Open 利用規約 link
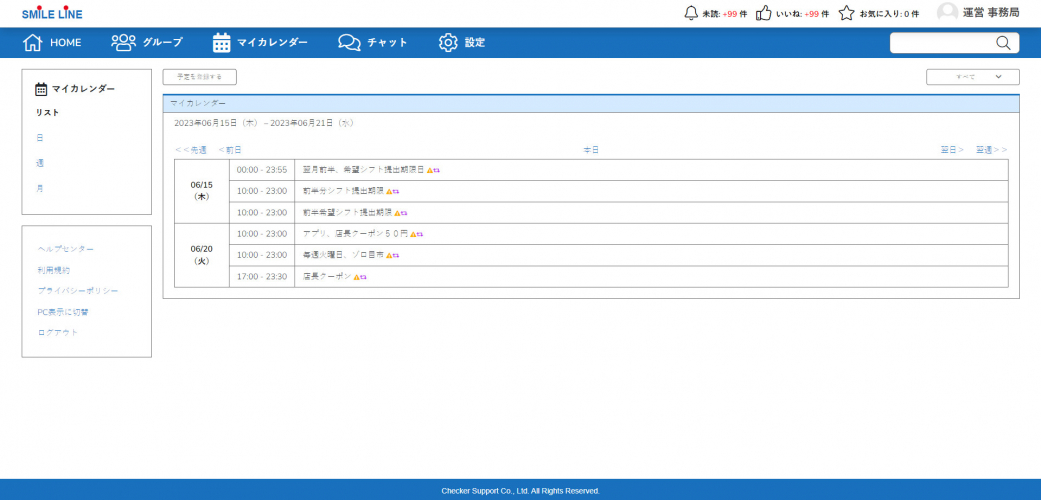Image resolution: width=1041 pixels, height=500 pixels. (54, 270)
